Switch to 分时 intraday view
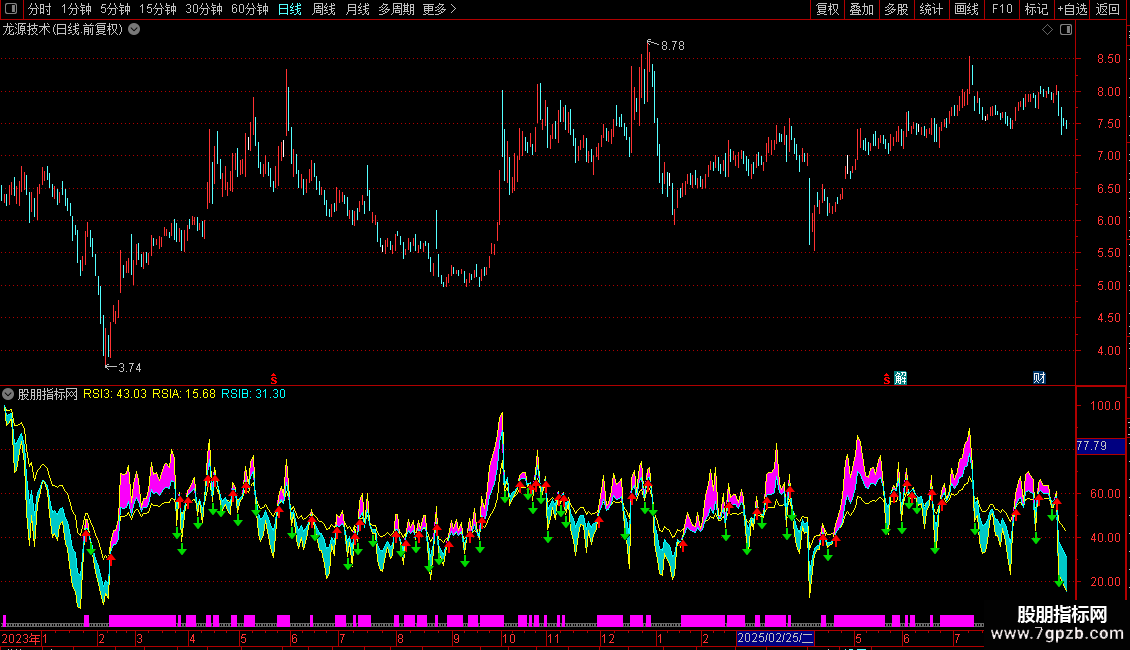This screenshot has height=650, width=1130. 40,9
